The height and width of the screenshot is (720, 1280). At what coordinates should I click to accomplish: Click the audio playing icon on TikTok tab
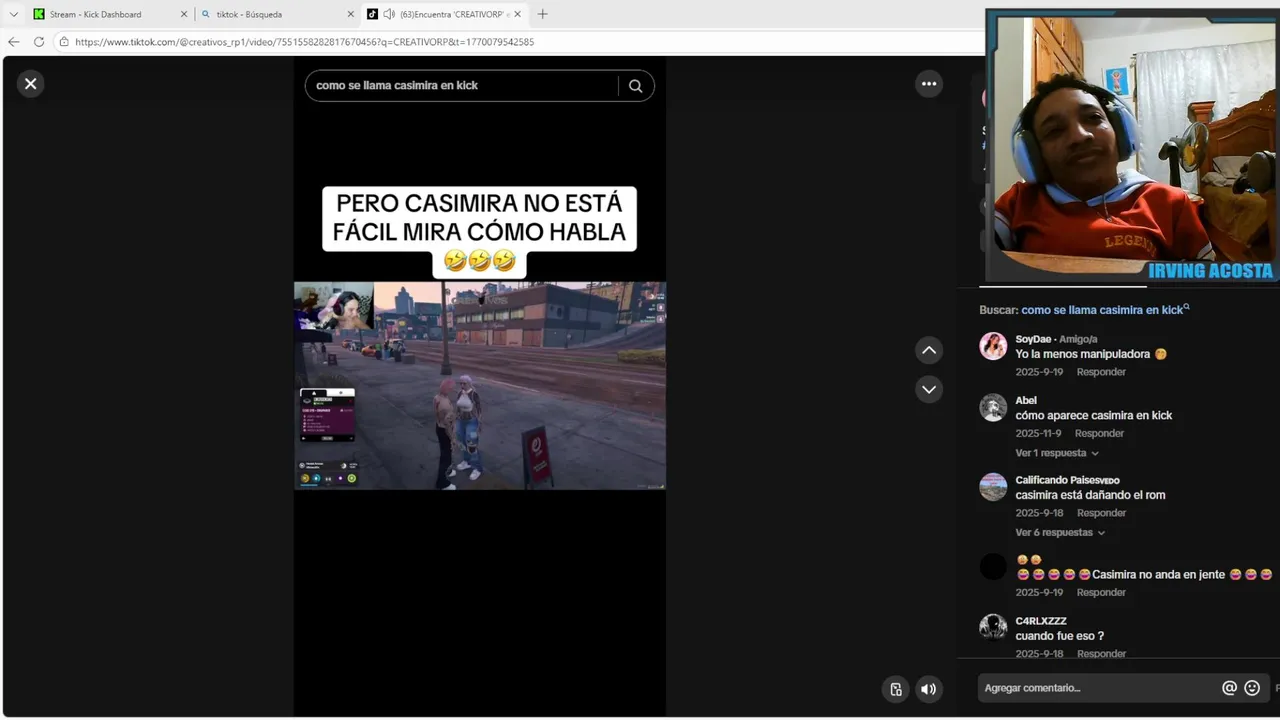(388, 14)
